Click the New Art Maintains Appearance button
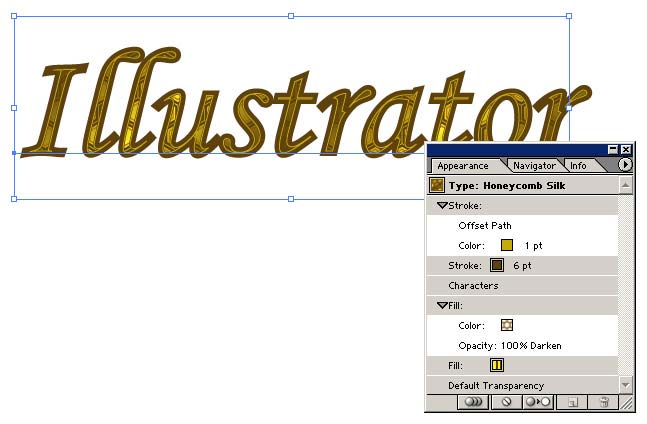The height and width of the screenshot is (424, 647). click(x=473, y=402)
